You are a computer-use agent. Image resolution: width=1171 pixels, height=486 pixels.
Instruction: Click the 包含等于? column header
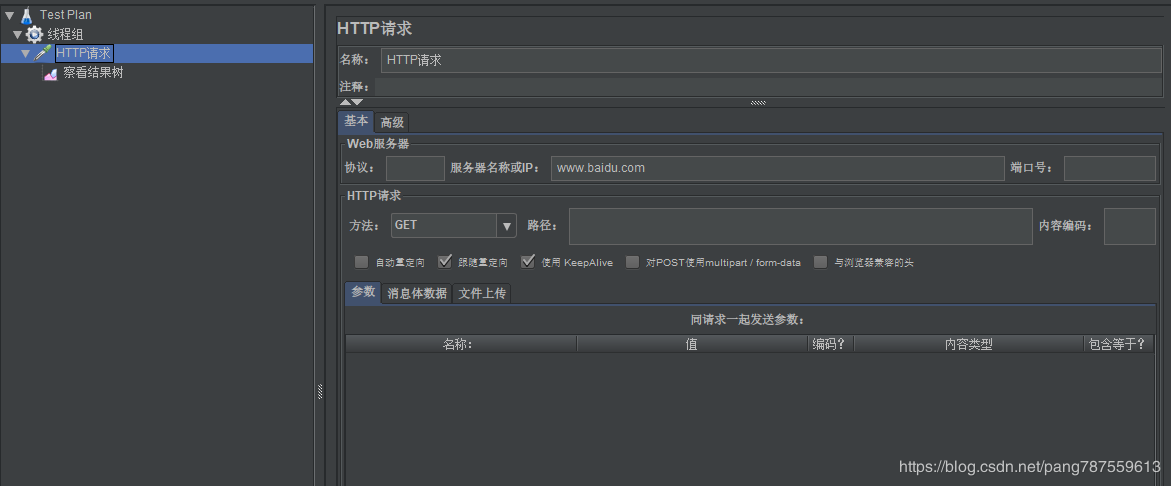pos(1118,344)
